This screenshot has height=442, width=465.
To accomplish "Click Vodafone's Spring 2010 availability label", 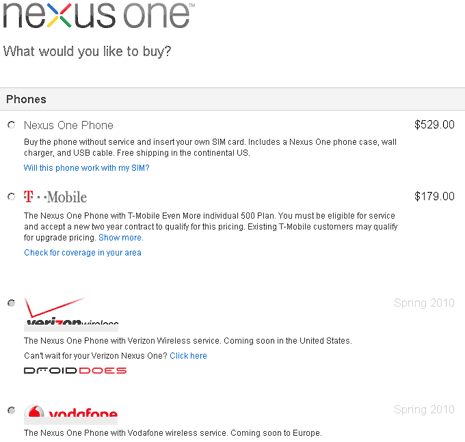I will click(424, 410).
